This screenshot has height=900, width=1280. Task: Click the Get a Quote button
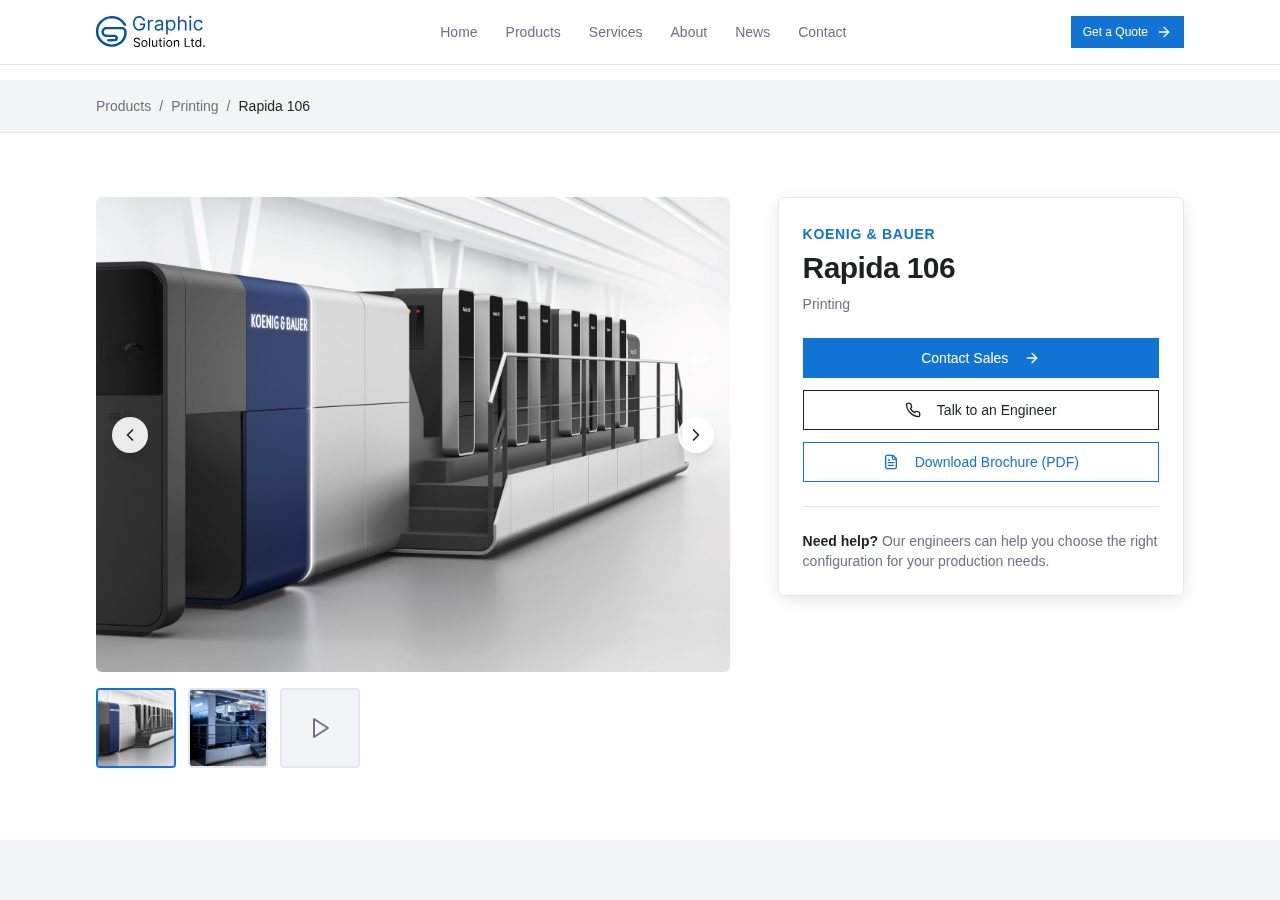[1127, 32]
